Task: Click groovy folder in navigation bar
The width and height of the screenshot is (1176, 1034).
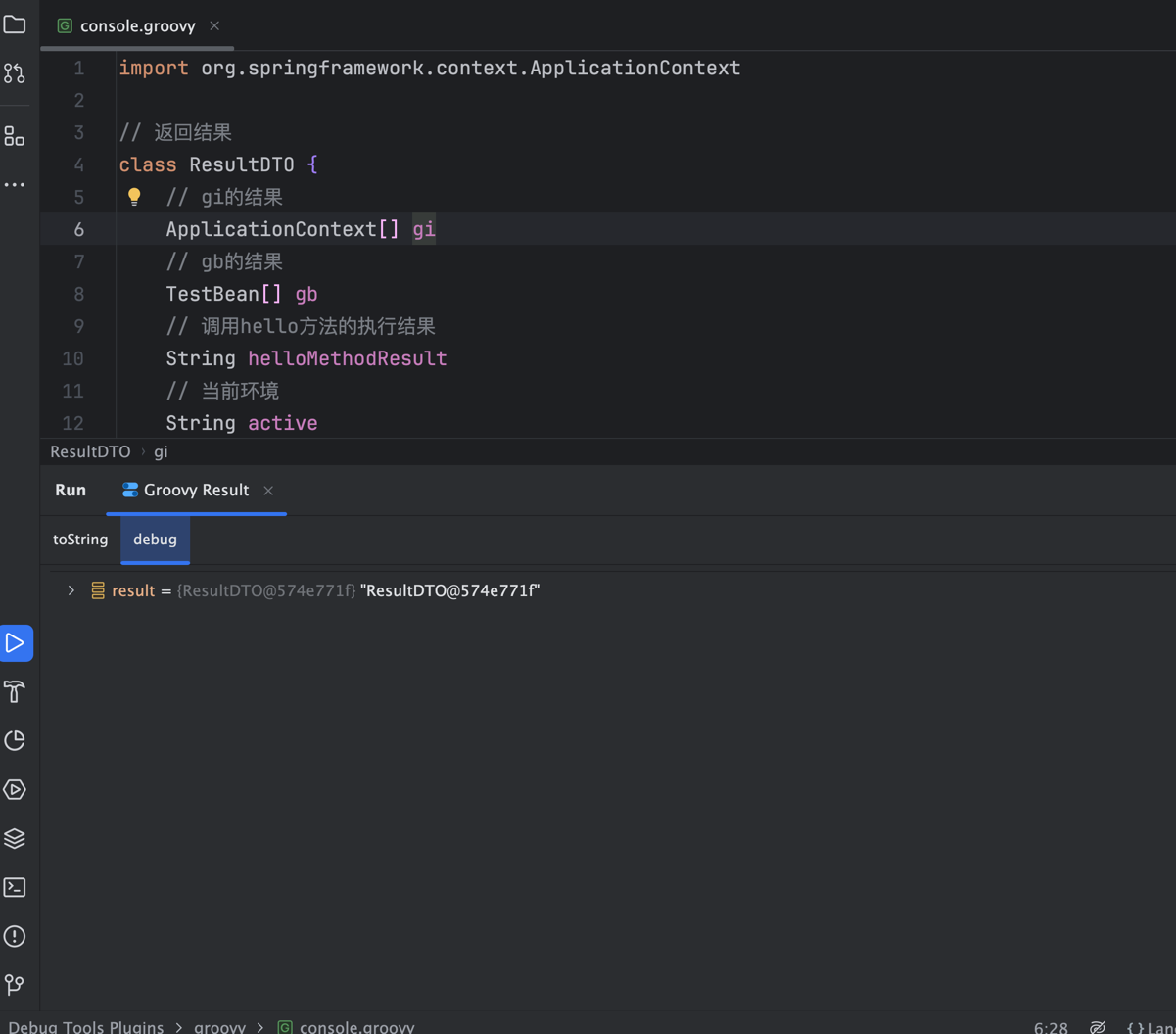Action: [219, 1027]
